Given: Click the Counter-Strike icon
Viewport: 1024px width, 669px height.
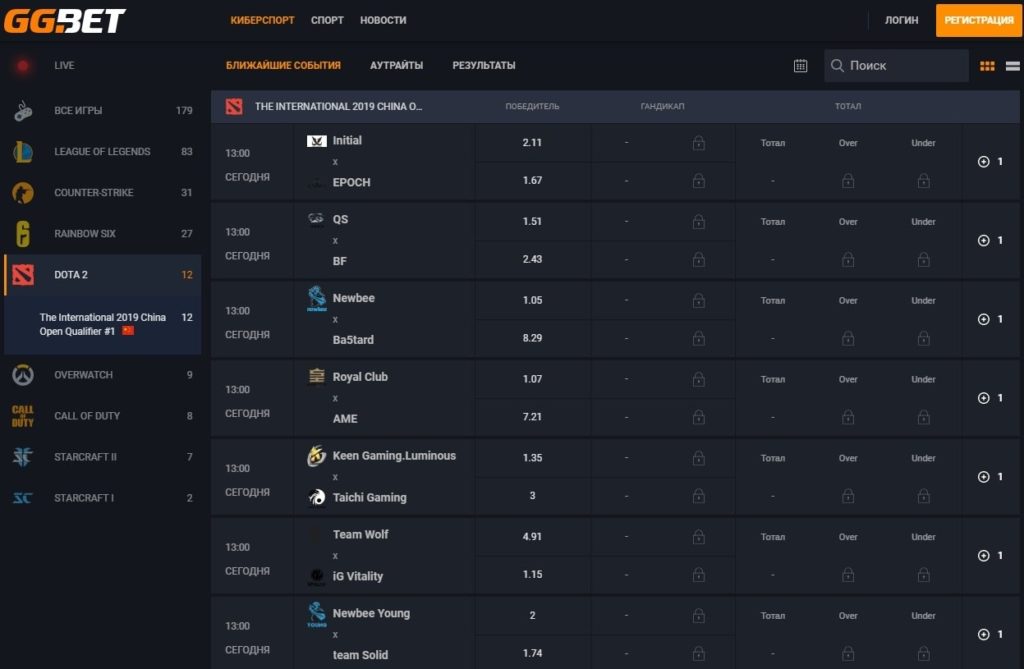Looking at the screenshot, I should tap(23, 193).
